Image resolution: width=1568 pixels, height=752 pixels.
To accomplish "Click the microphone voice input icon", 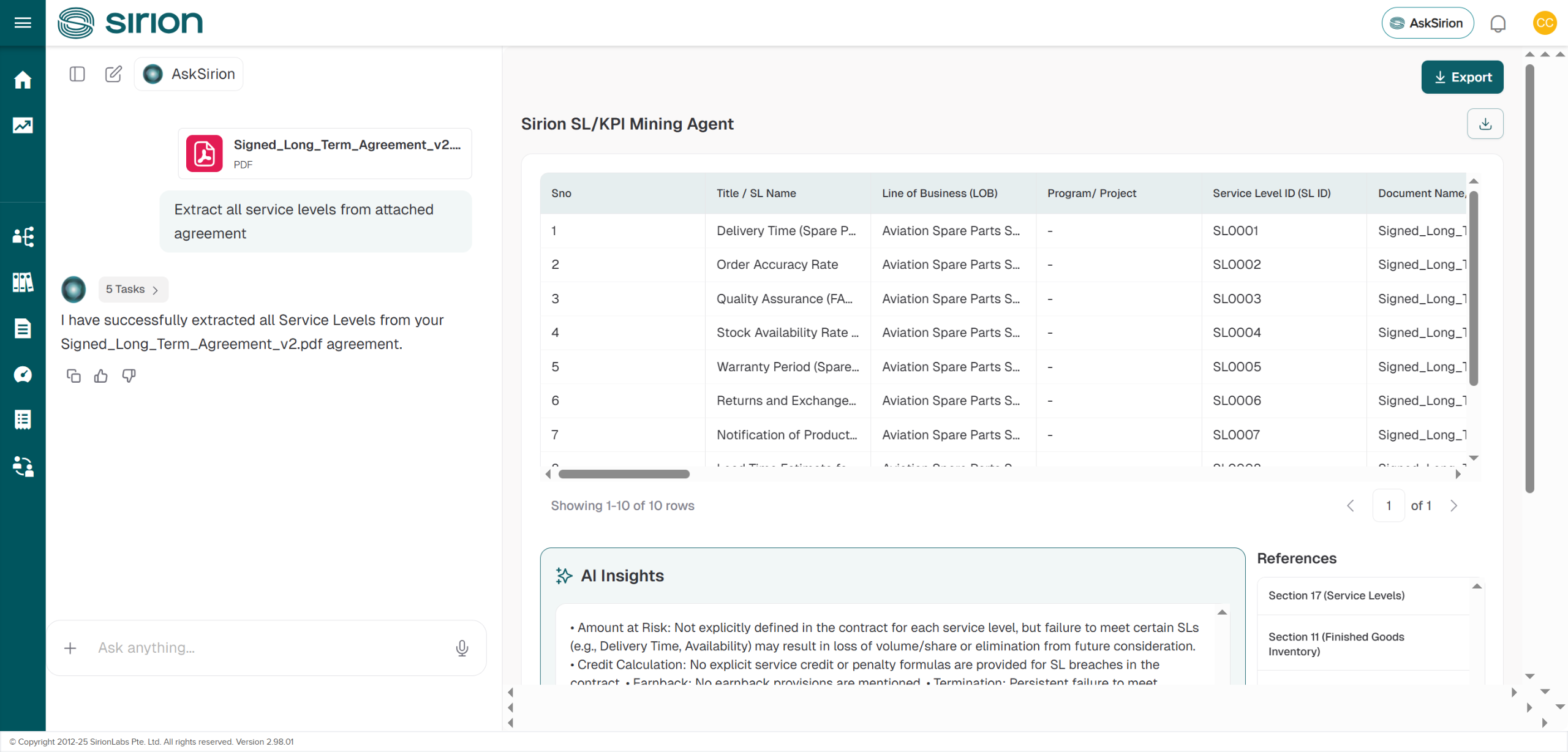I will tap(462, 648).
